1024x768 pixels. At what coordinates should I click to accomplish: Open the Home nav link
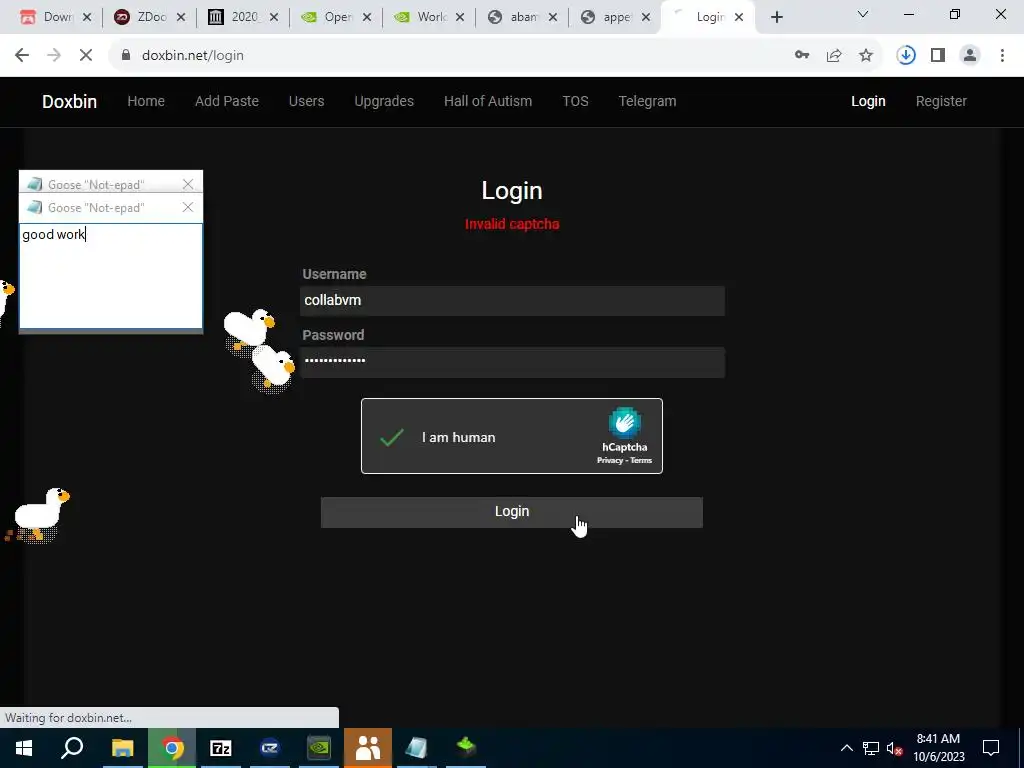tap(146, 101)
